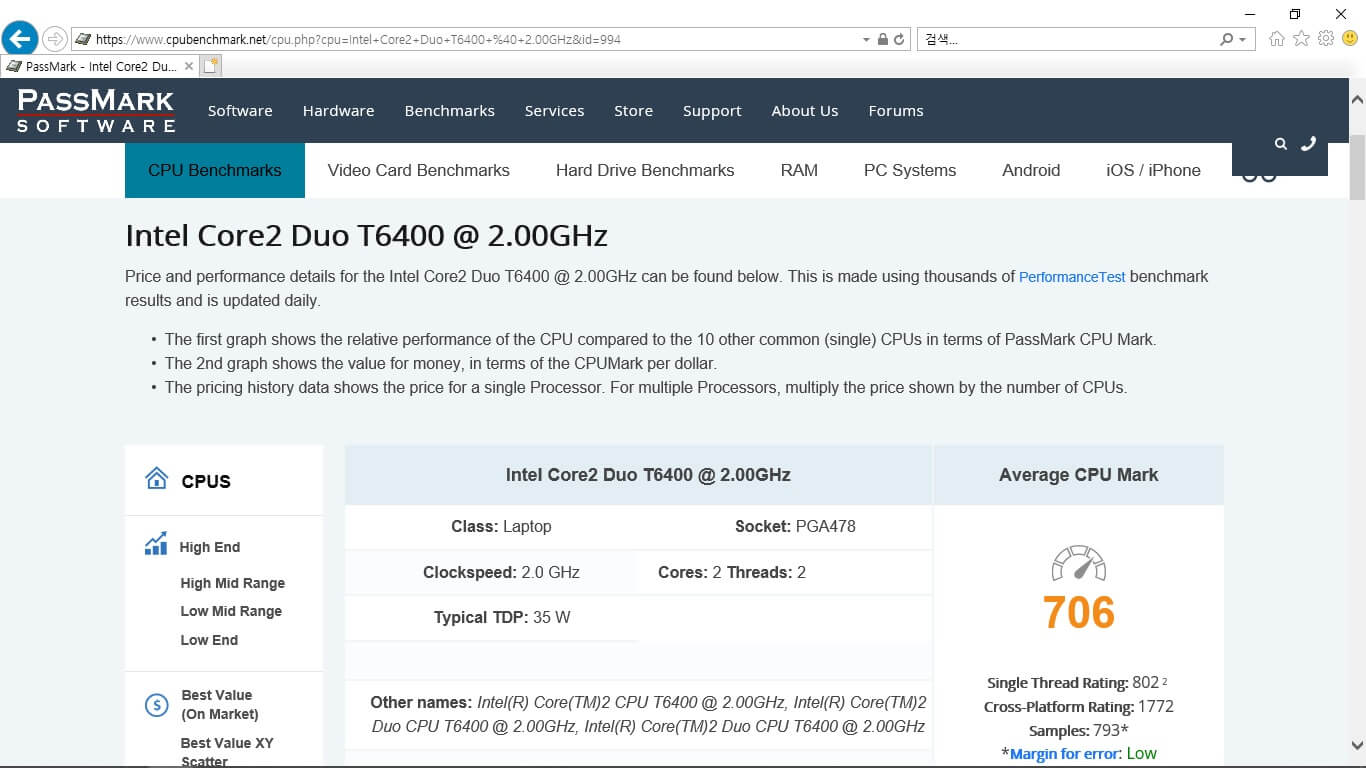Click the scrollbar down arrow
The width and height of the screenshot is (1366, 768).
tap(1357, 745)
